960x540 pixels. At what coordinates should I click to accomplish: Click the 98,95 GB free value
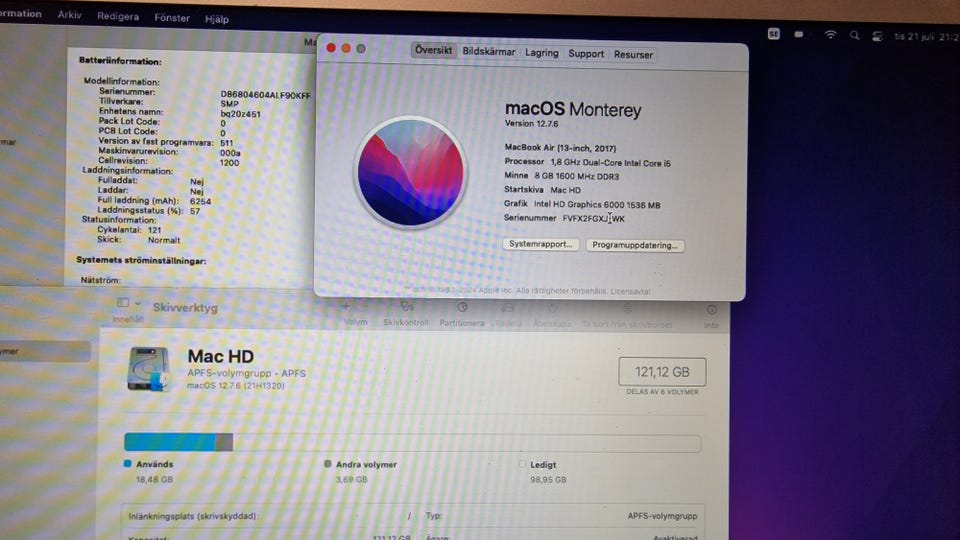point(548,480)
